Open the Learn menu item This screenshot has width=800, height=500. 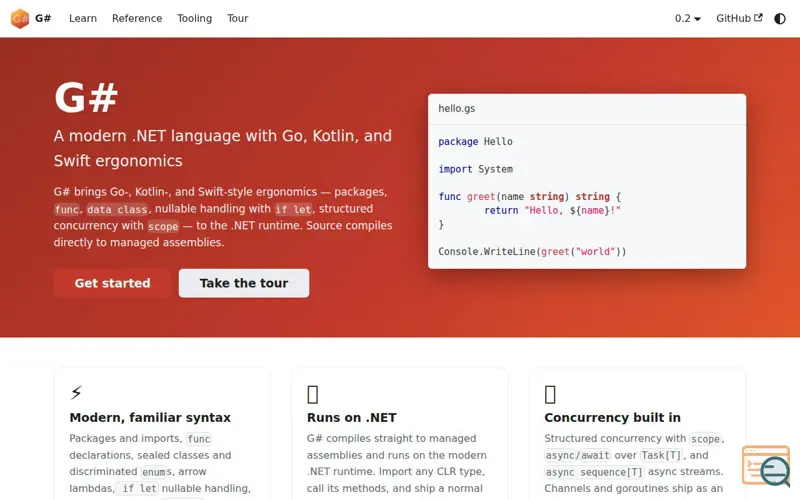[83, 18]
